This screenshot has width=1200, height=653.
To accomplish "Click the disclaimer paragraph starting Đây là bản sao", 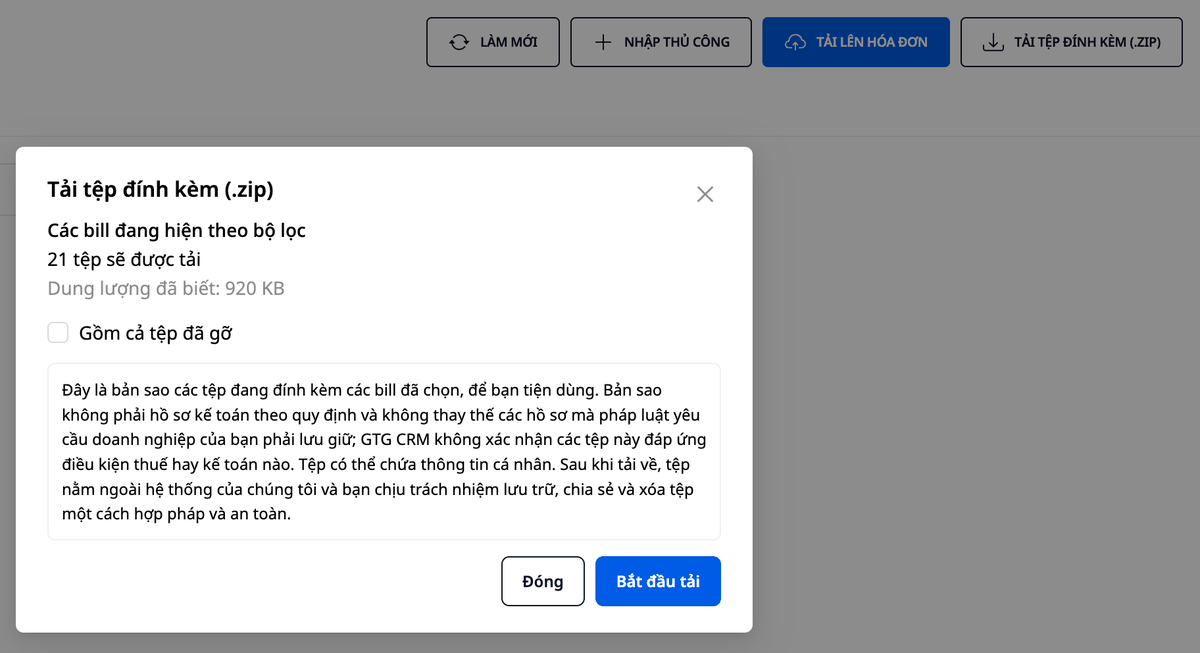I will [384, 452].
